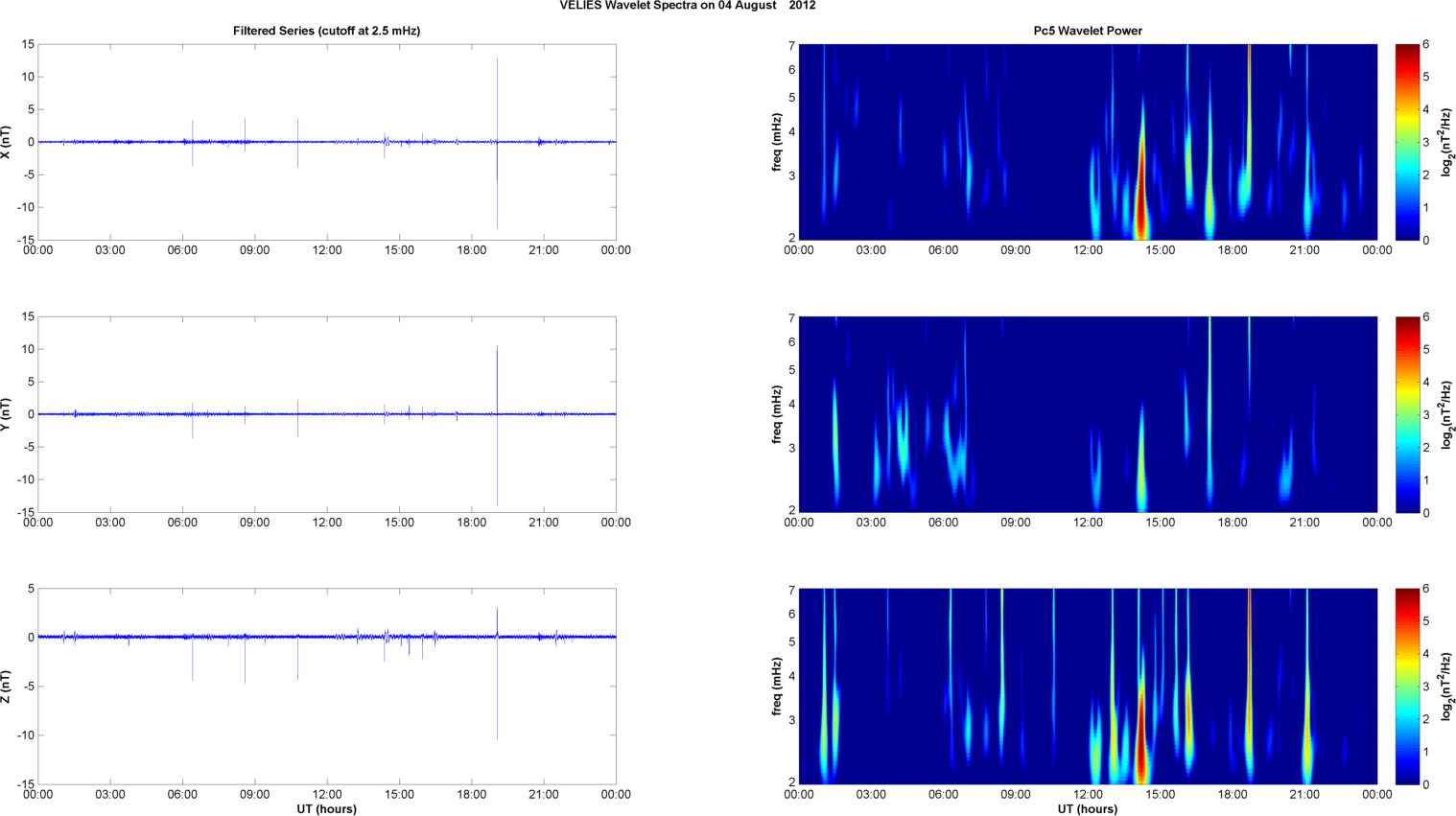
Task: Select the 'Pc5 Wavelet Power' heading
Action: coord(1088,31)
